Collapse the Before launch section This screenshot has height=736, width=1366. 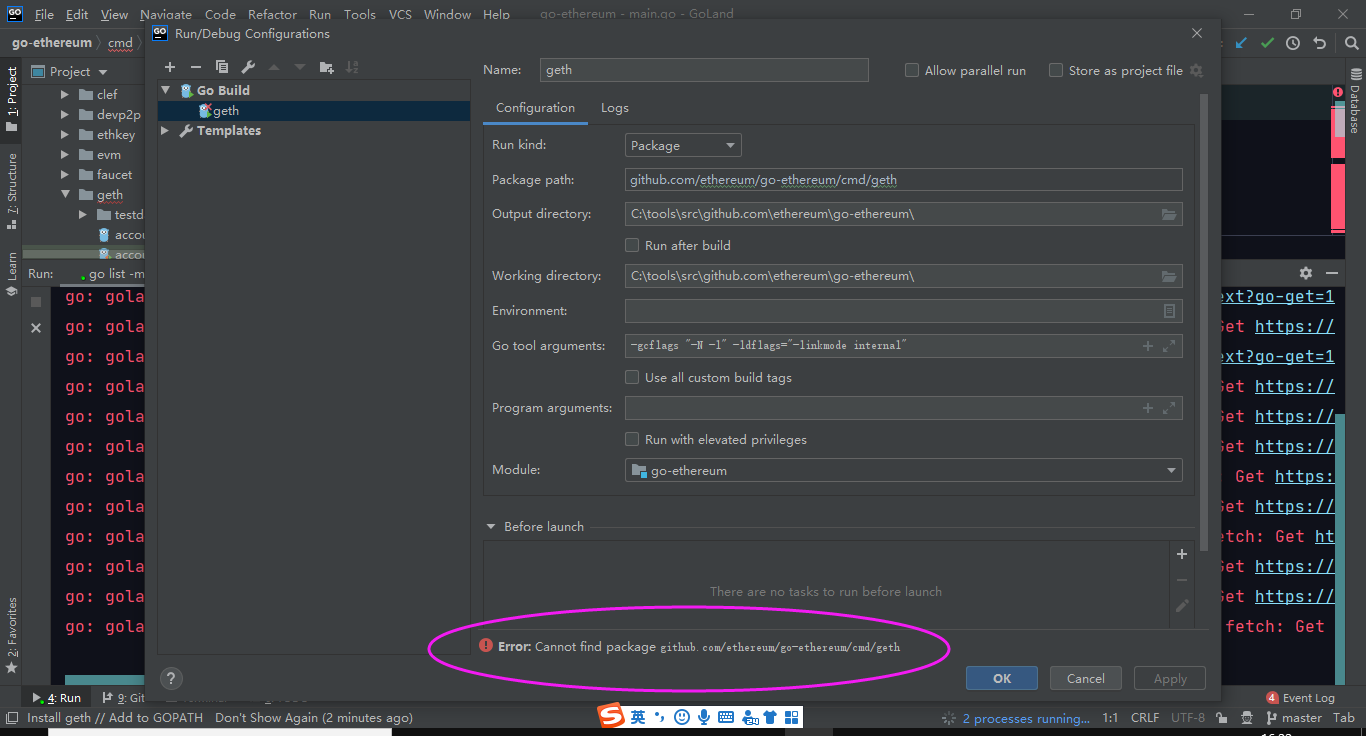(491, 527)
